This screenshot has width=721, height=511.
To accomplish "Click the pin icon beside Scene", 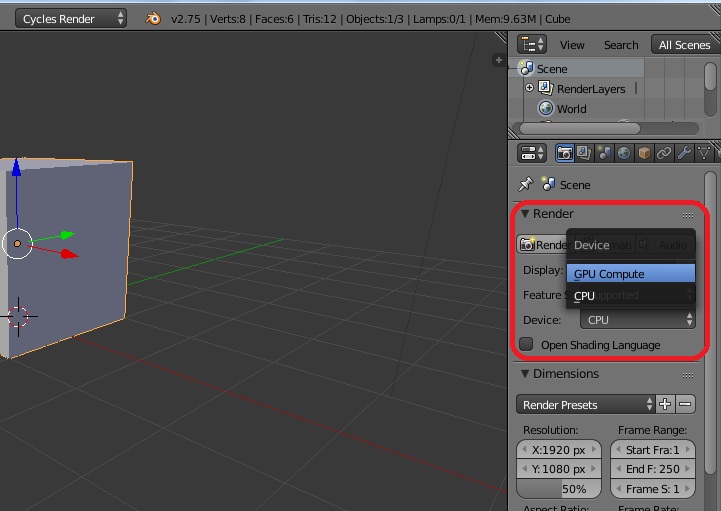I will coord(525,185).
